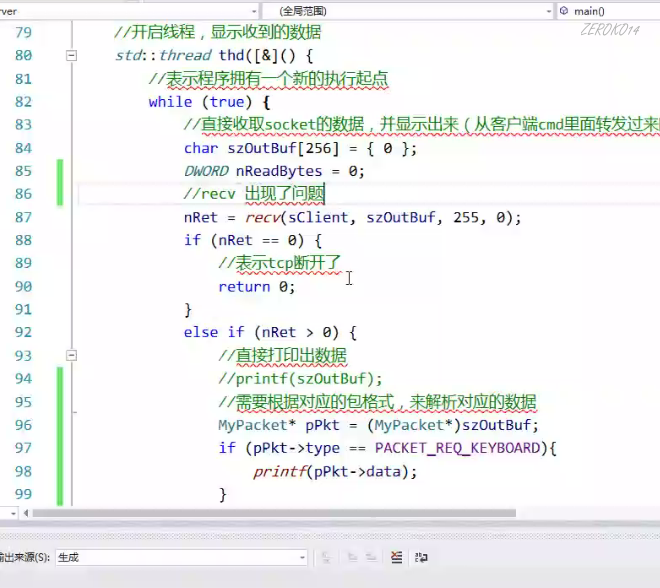This screenshot has height=588, width=660.
Task: Collapse the comment block at line 93
Action: coord(72,356)
